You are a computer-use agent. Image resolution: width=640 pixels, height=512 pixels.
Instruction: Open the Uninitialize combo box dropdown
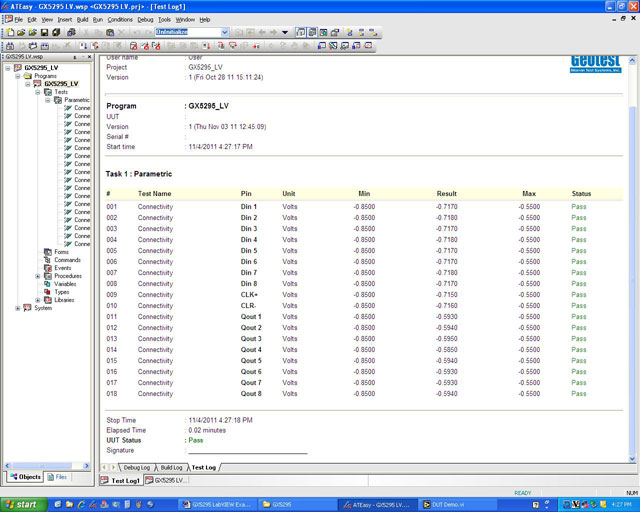[x=225, y=32]
